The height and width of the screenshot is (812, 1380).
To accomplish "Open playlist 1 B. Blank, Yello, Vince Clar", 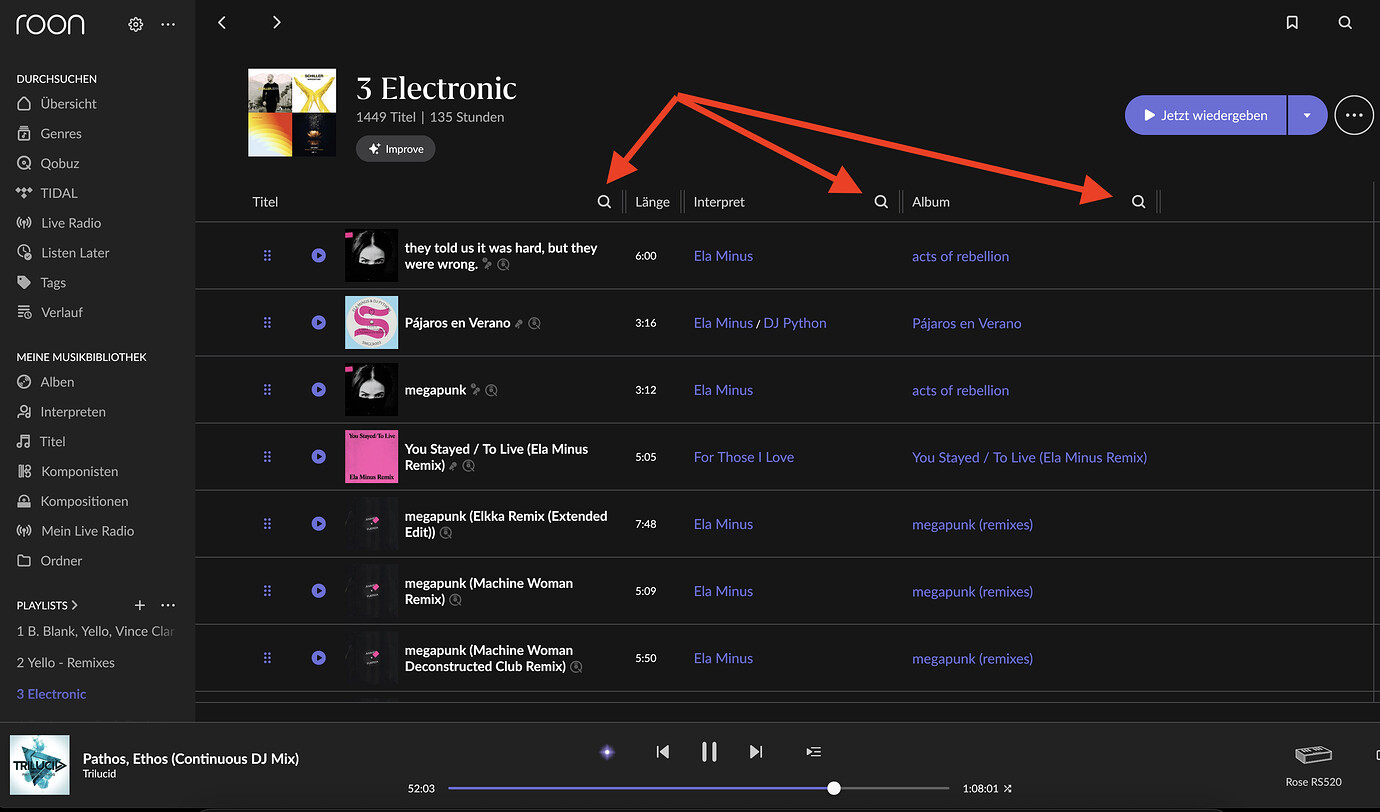I will click(x=96, y=632).
